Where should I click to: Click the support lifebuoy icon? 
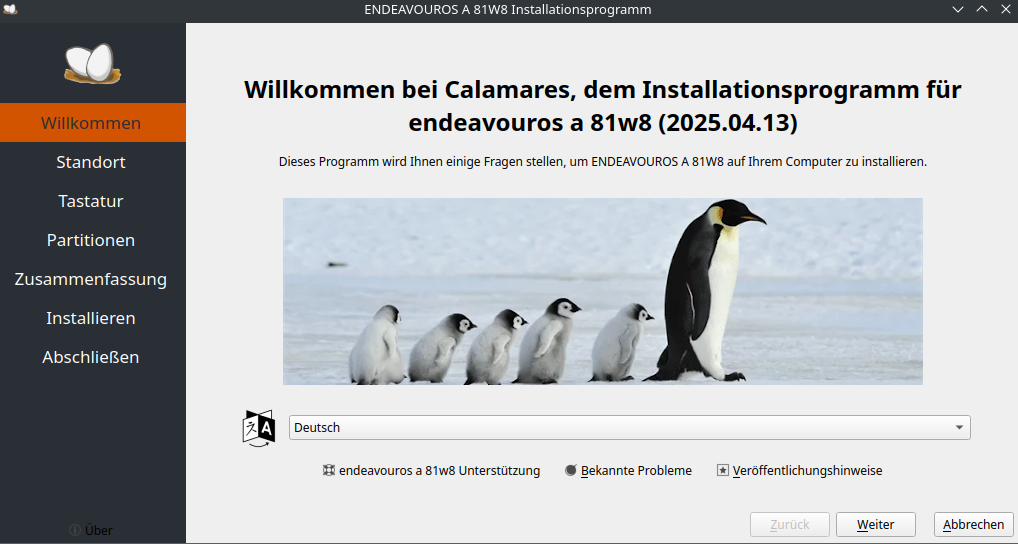329,470
